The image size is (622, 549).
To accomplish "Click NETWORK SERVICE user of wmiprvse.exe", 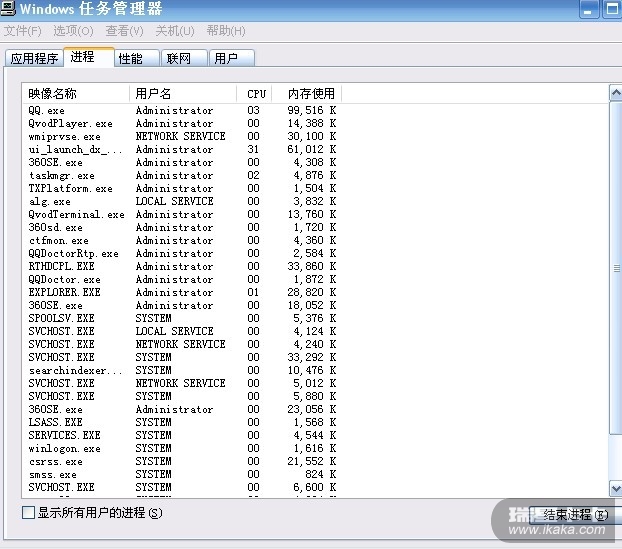I will (180, 136).
